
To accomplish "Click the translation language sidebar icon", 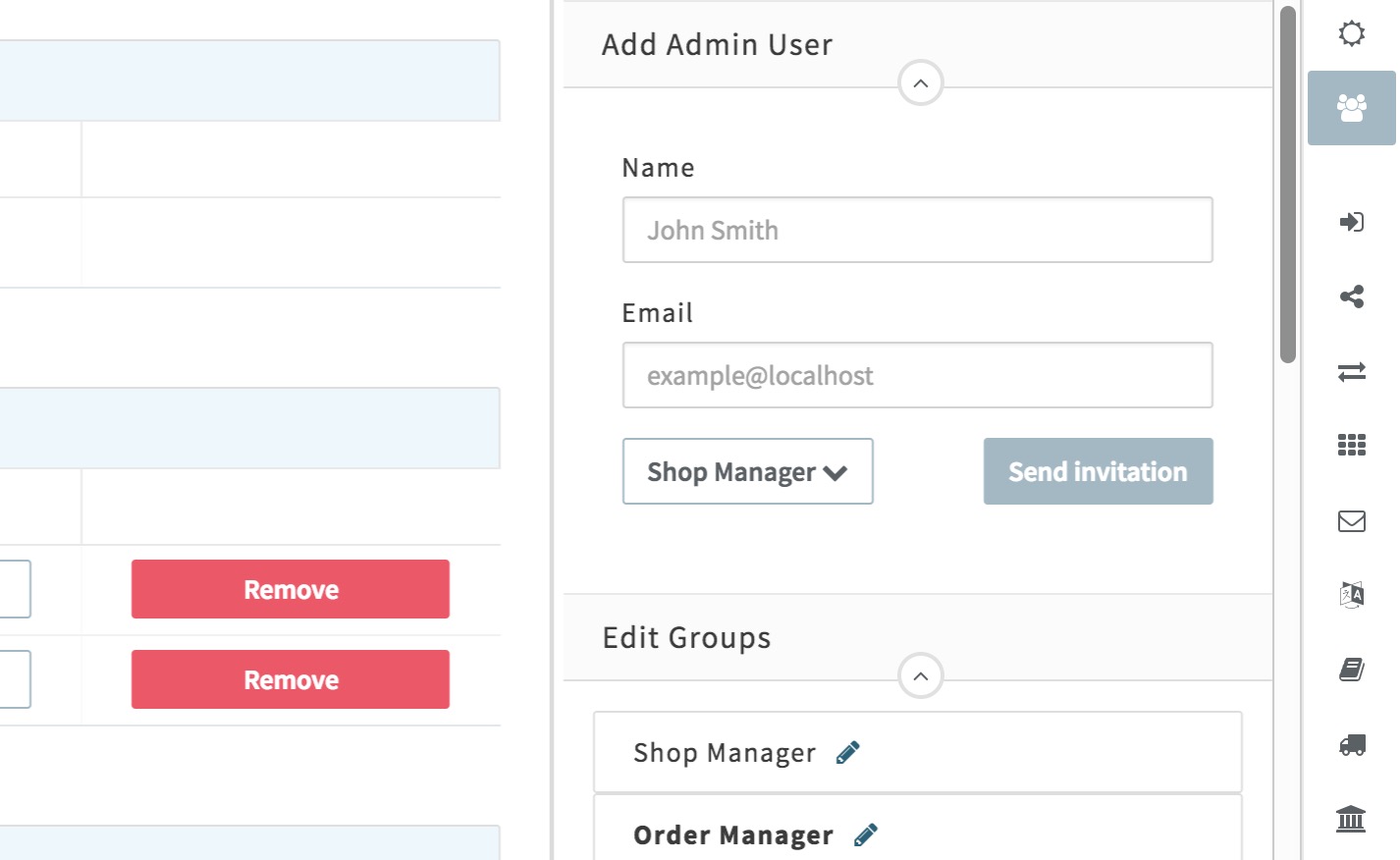I will pyautogui.click(x=1352, y=595).
